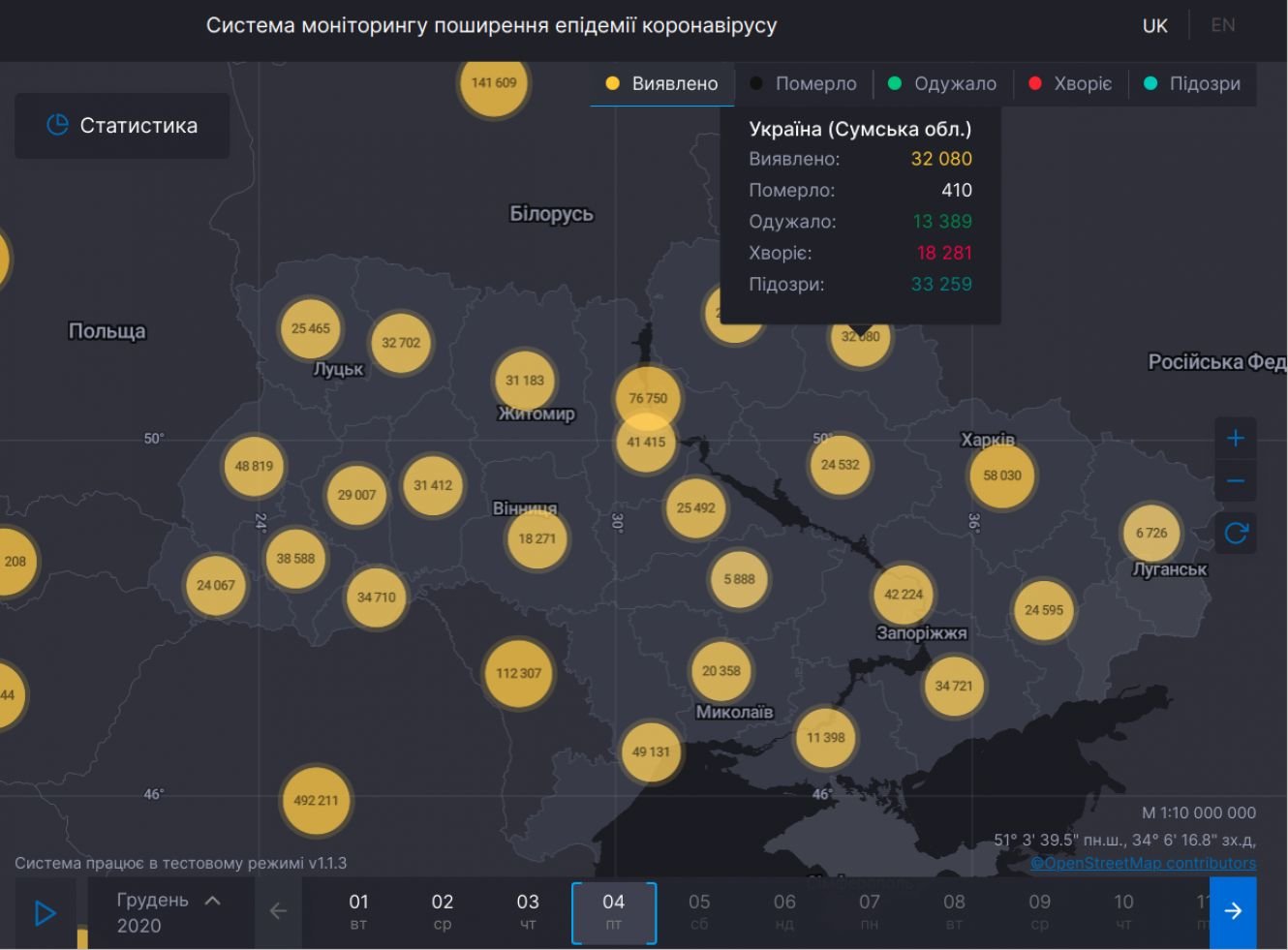
Task: Select UK language option
Action: [x=1154, y=26]
